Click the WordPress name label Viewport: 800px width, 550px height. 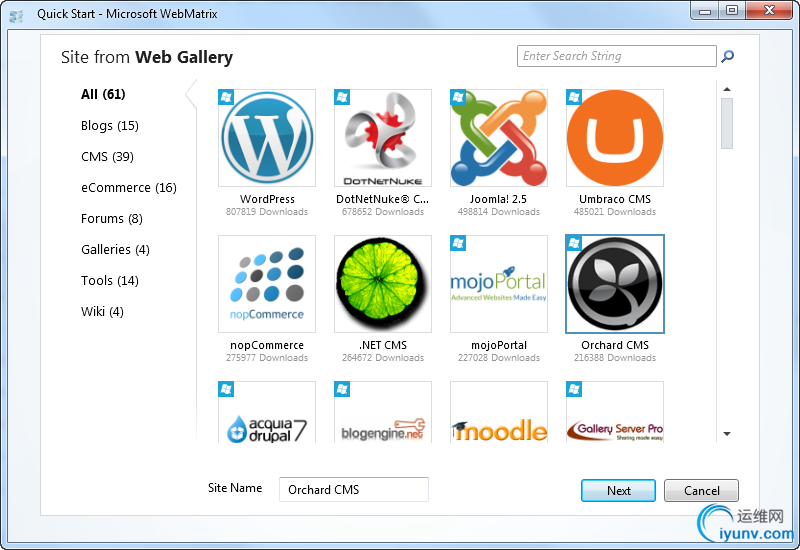[267, 199]
